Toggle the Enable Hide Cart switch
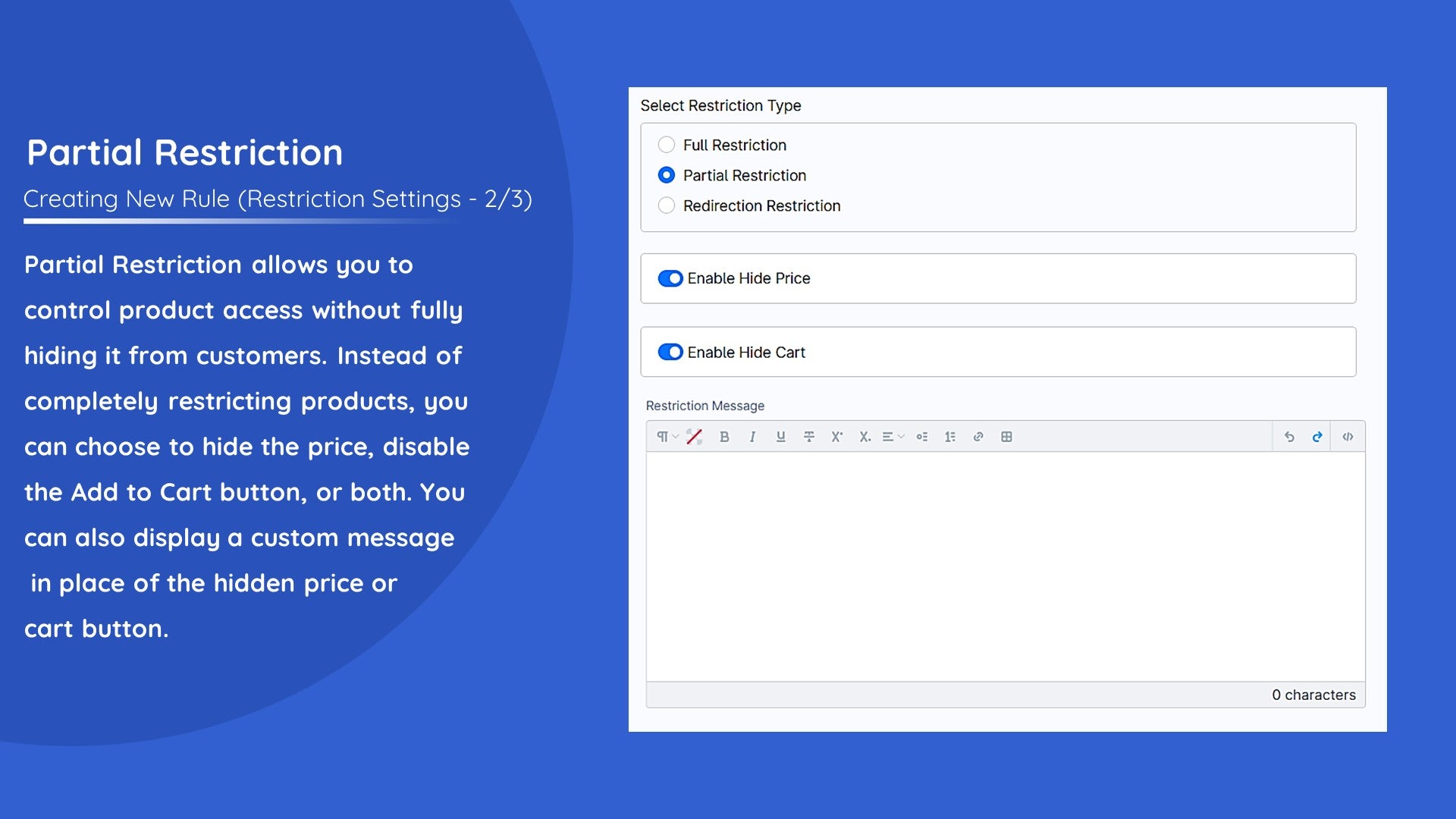Screen dimensions: 1456x819 (x=670, y=352)
